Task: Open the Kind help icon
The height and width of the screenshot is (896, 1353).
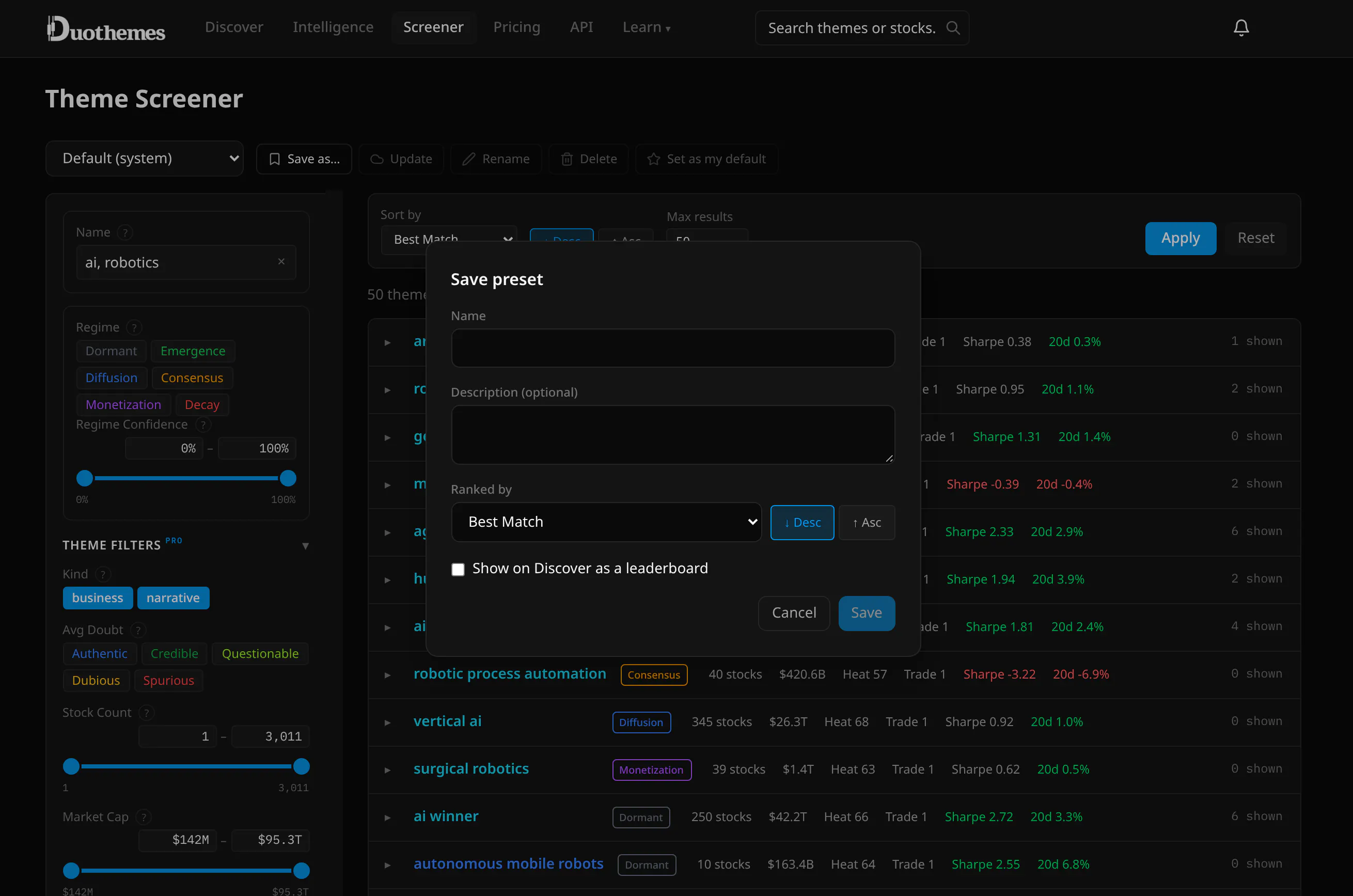Action: (x=103, y=574)
